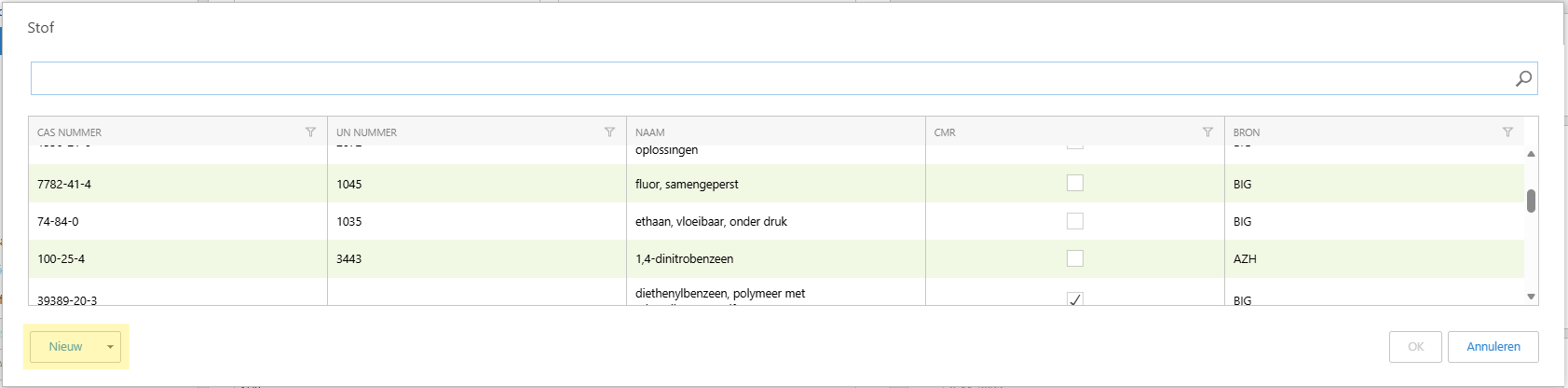1568x388 pixels.
Task: Open the CAS NUMMER column filter
Action: click(x=310, y=132)
